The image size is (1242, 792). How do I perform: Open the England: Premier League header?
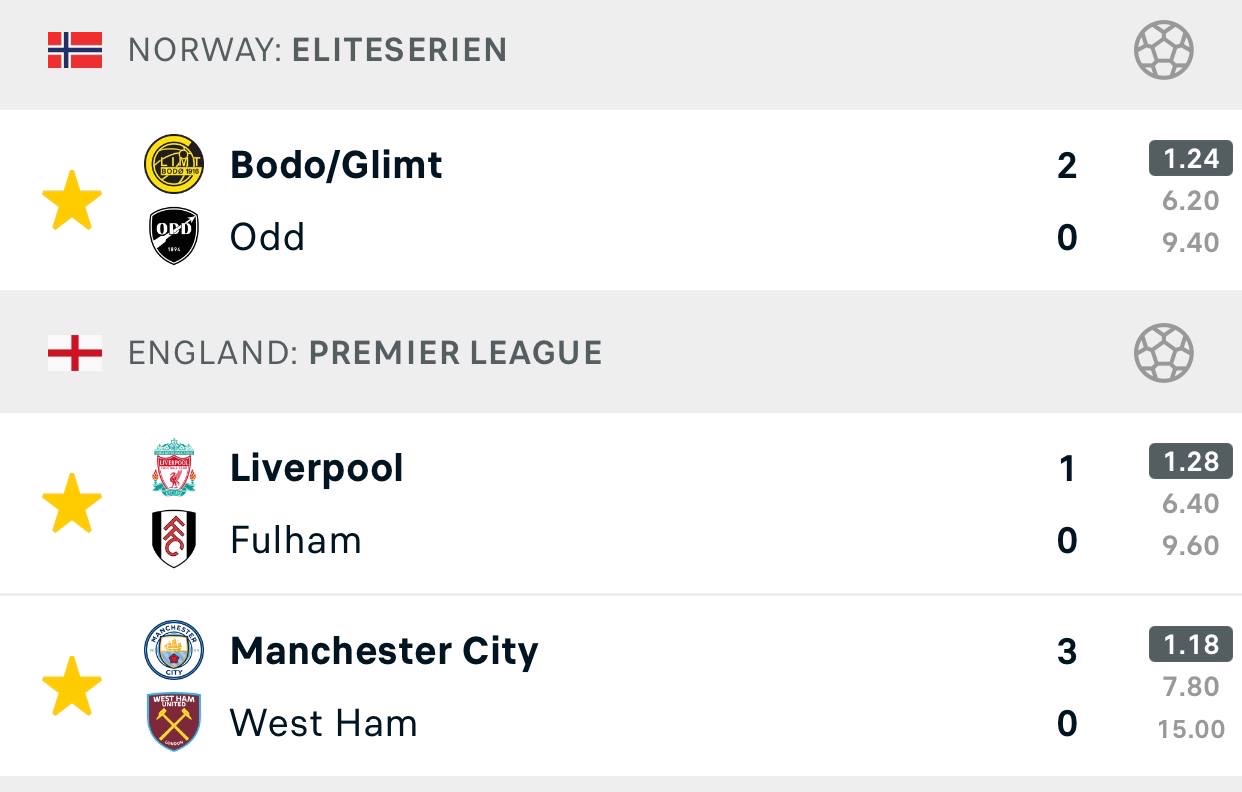pyautogui.click(x=621, y=353)
